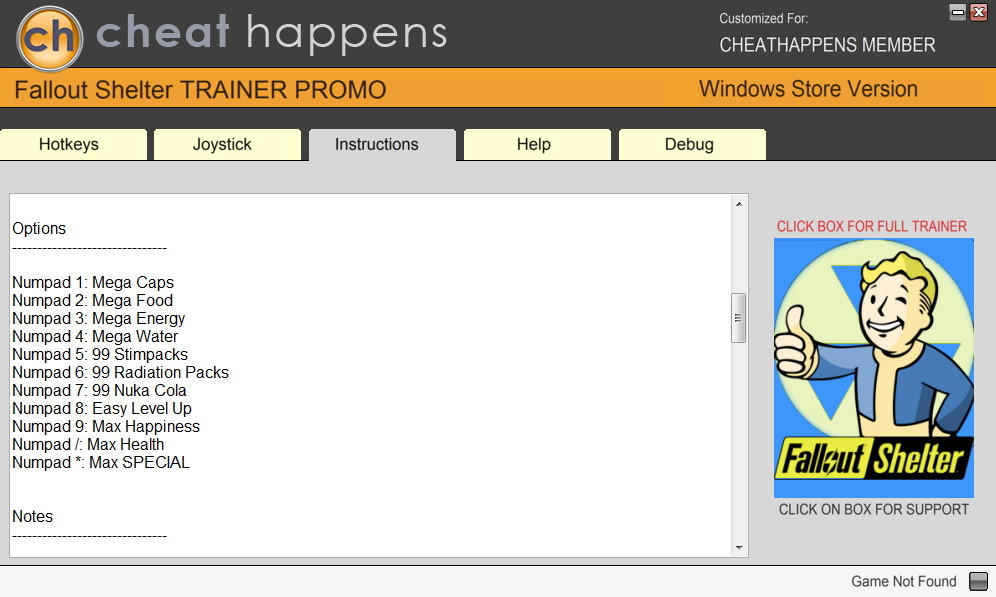Close the trainer window

point(979,12)
